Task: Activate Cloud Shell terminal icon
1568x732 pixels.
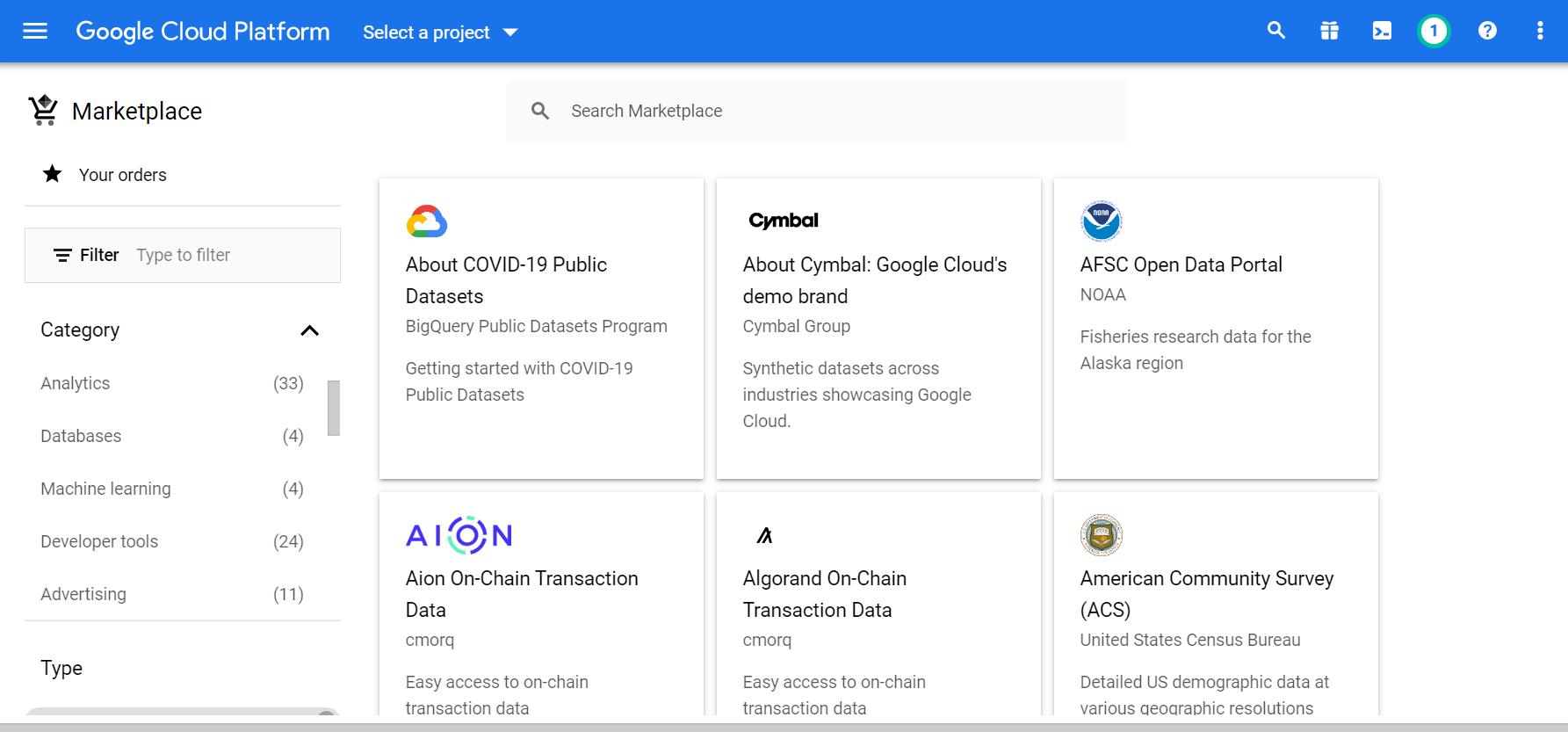Action: tap(1382, 31)
